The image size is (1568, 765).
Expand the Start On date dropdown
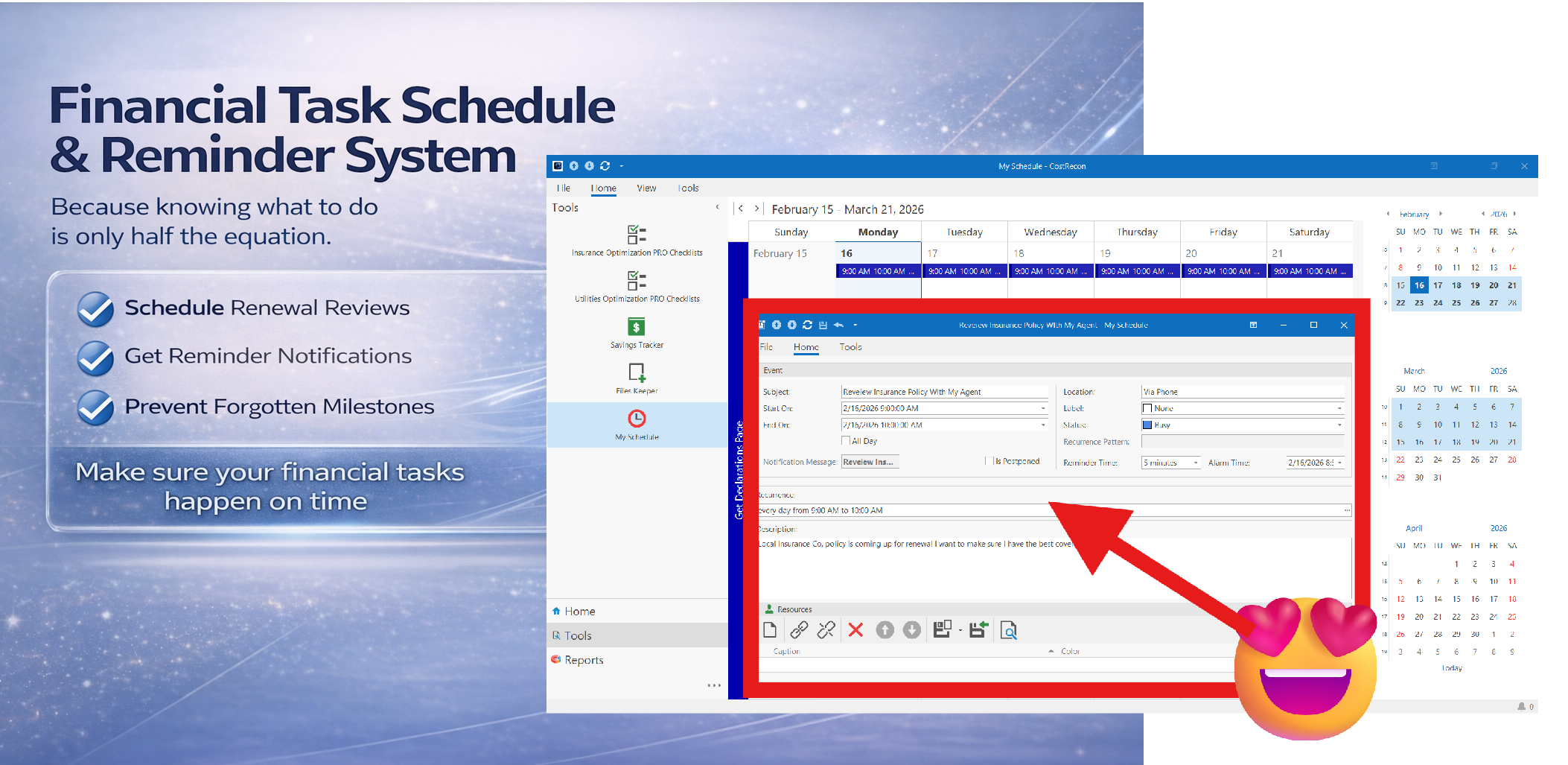coord(1042,408)
